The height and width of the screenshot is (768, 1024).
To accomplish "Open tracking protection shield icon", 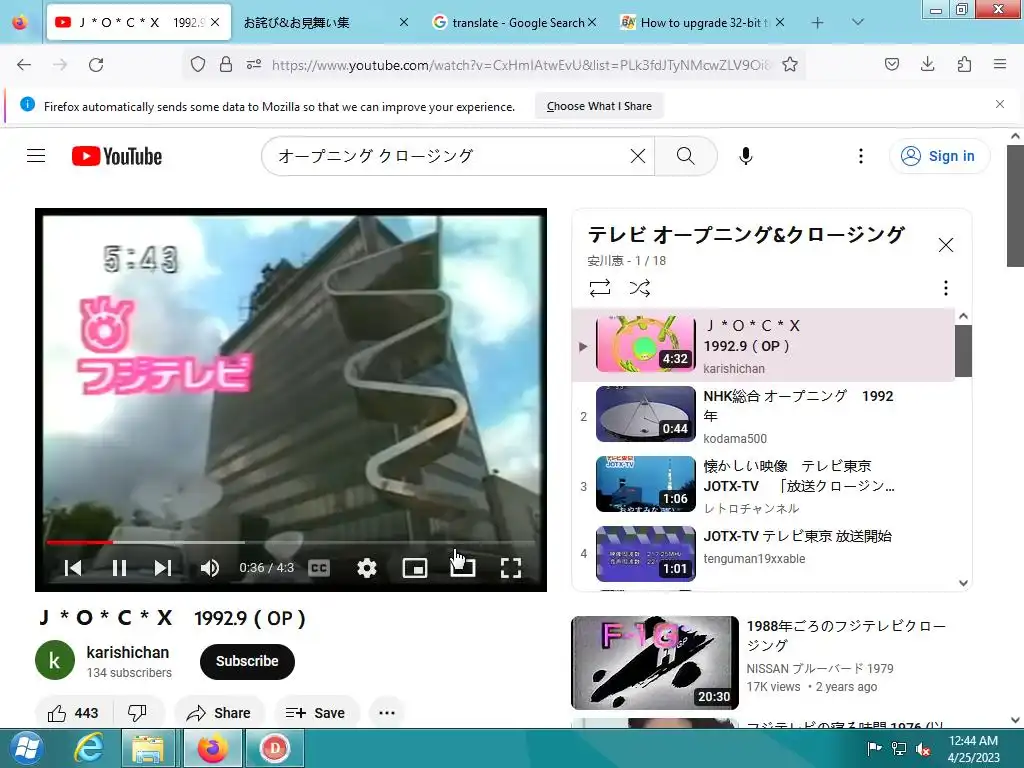I will tap(198, 65).
